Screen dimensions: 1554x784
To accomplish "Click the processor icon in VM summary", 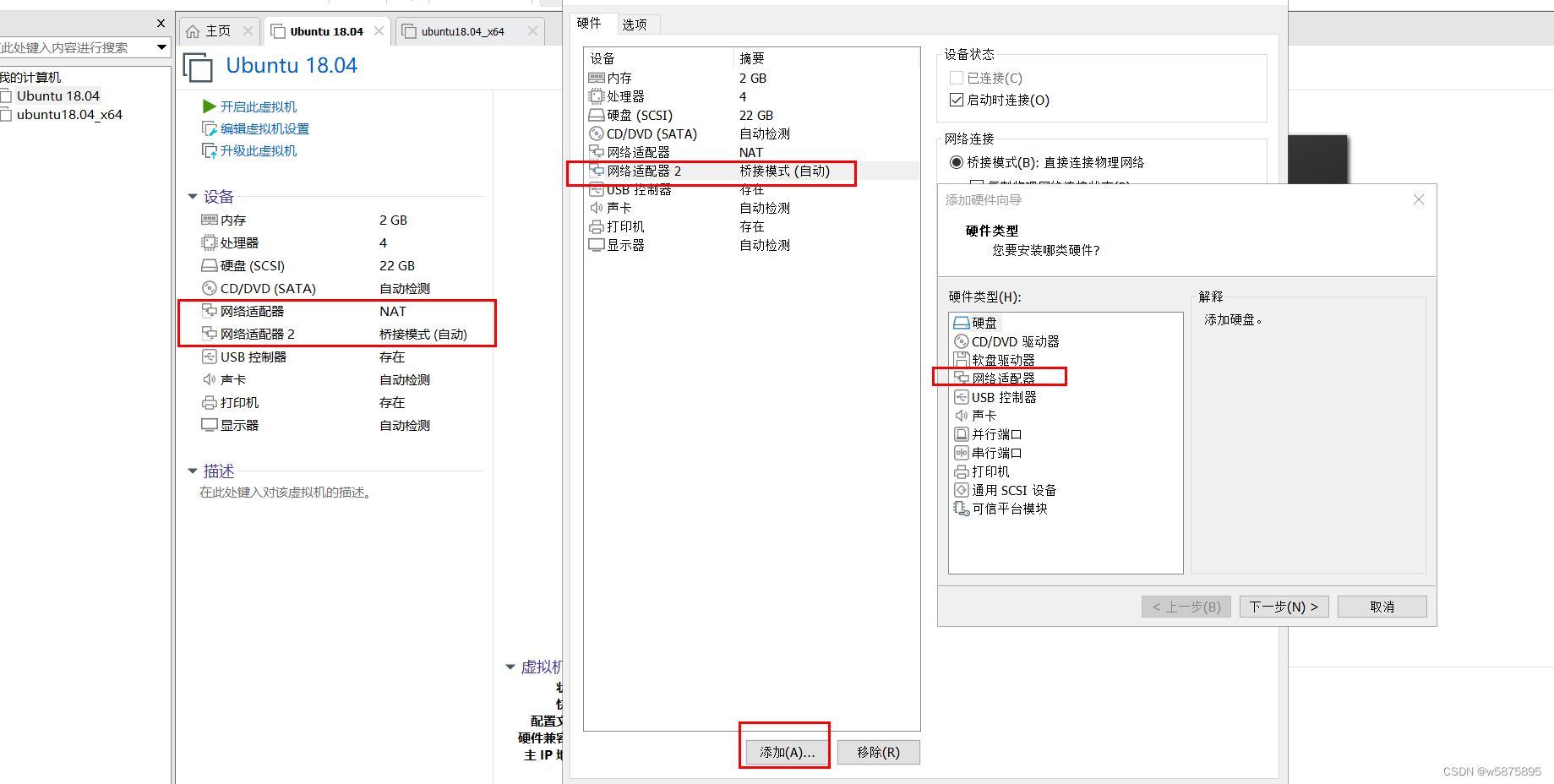I will tap(210, 242).
